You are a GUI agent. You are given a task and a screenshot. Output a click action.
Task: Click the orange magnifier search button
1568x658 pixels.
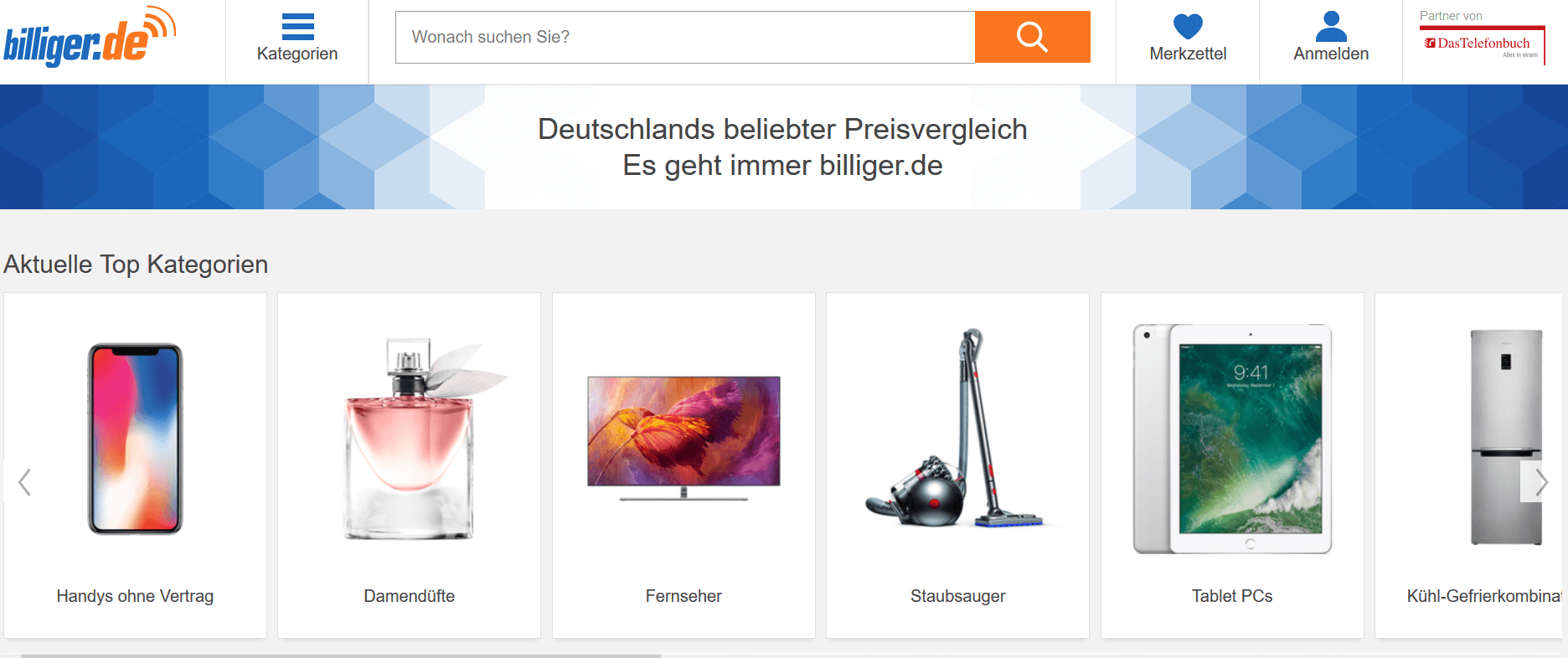click(1032, 37)
